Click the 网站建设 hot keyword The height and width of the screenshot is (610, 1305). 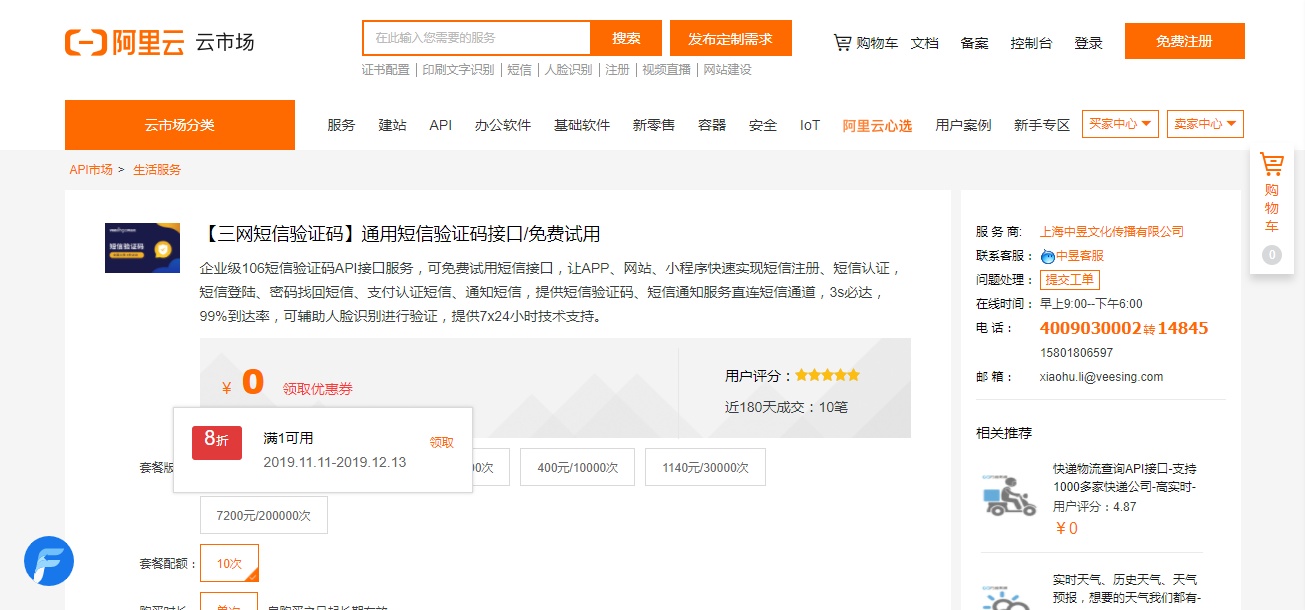pyautogui.click(x=727, y=70)
